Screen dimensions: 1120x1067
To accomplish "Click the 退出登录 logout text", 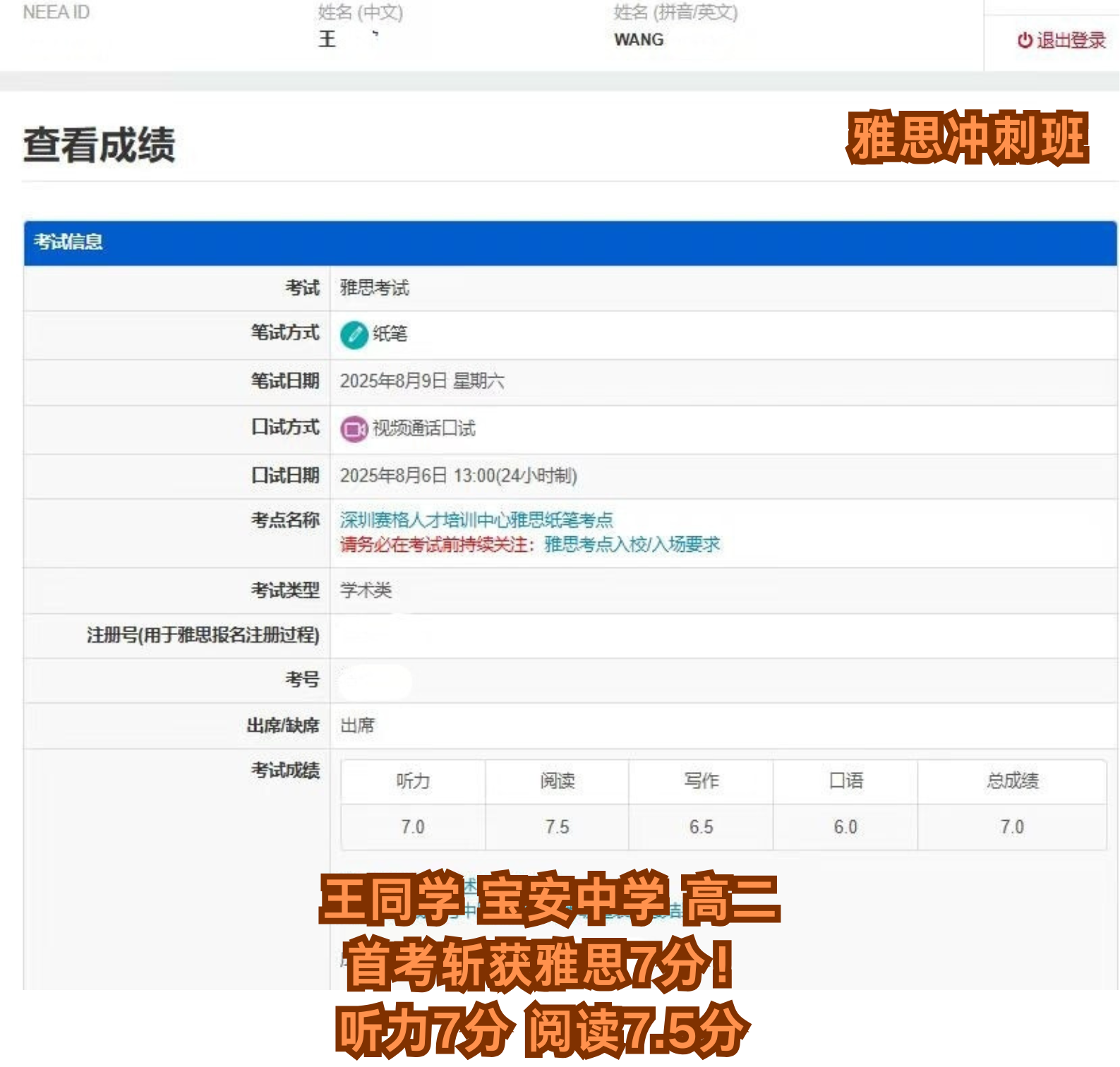I will tap(1071, 41).
